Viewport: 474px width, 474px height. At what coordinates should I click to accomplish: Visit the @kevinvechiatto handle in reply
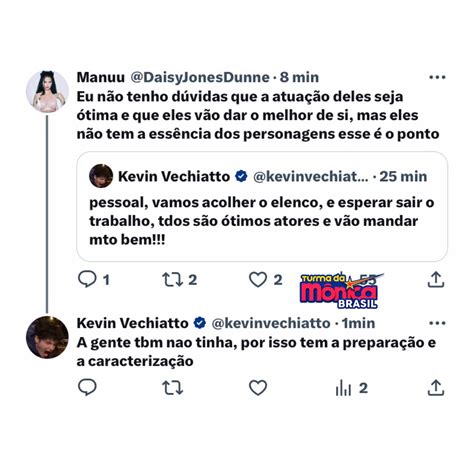271,323
